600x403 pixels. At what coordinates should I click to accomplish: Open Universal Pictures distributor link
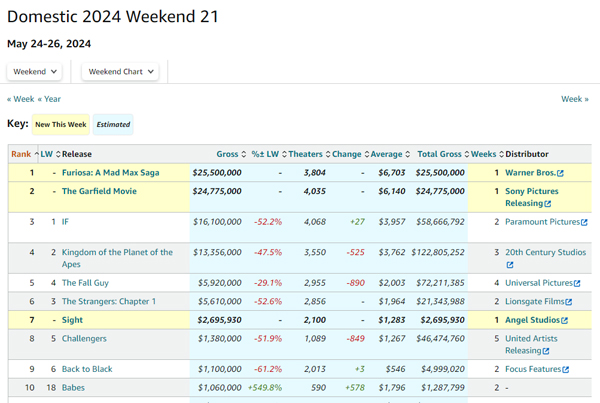539,283
